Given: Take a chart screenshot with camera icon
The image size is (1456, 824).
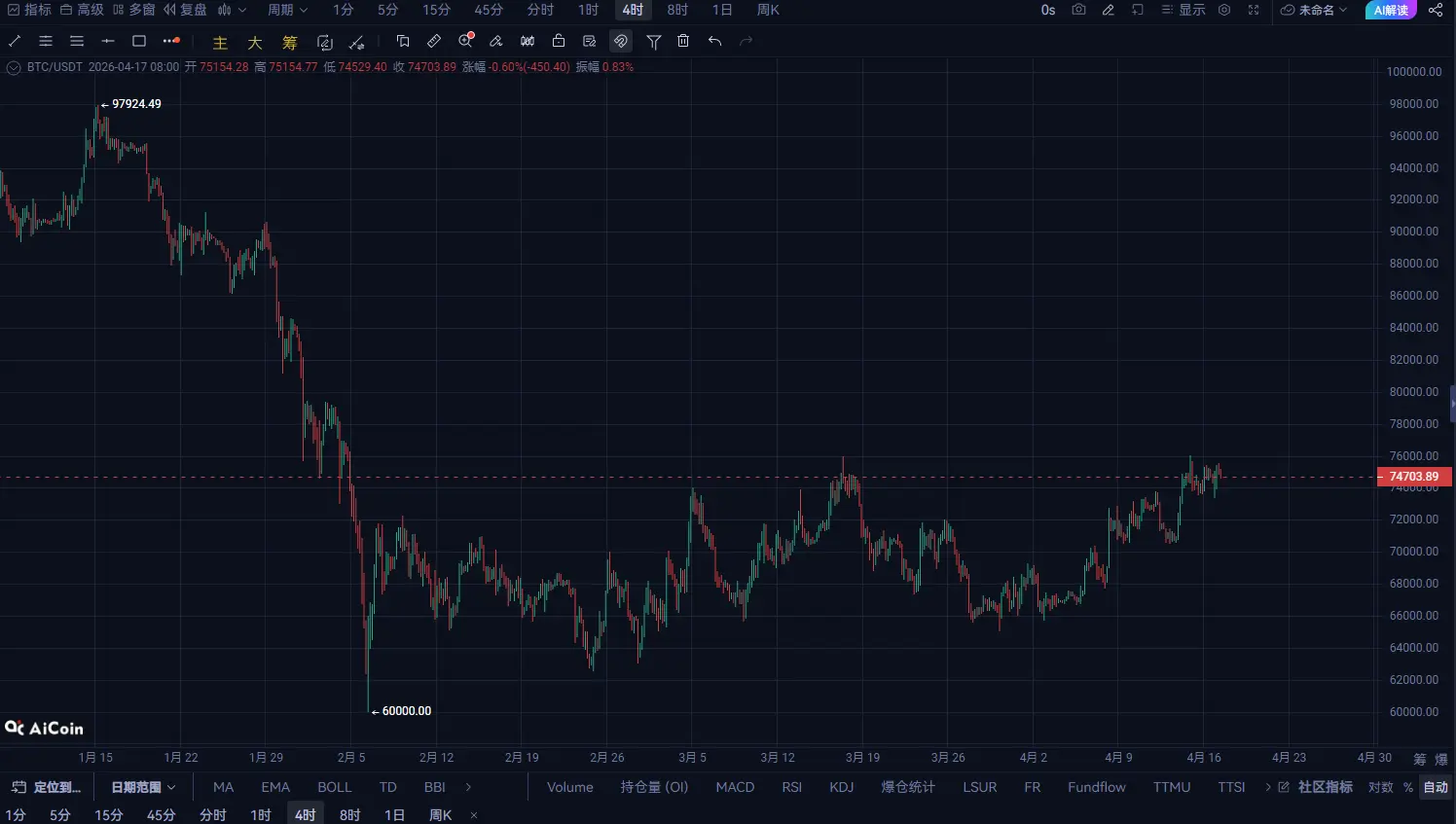Looking at the screenshot, I should (x=1078, y=10).
